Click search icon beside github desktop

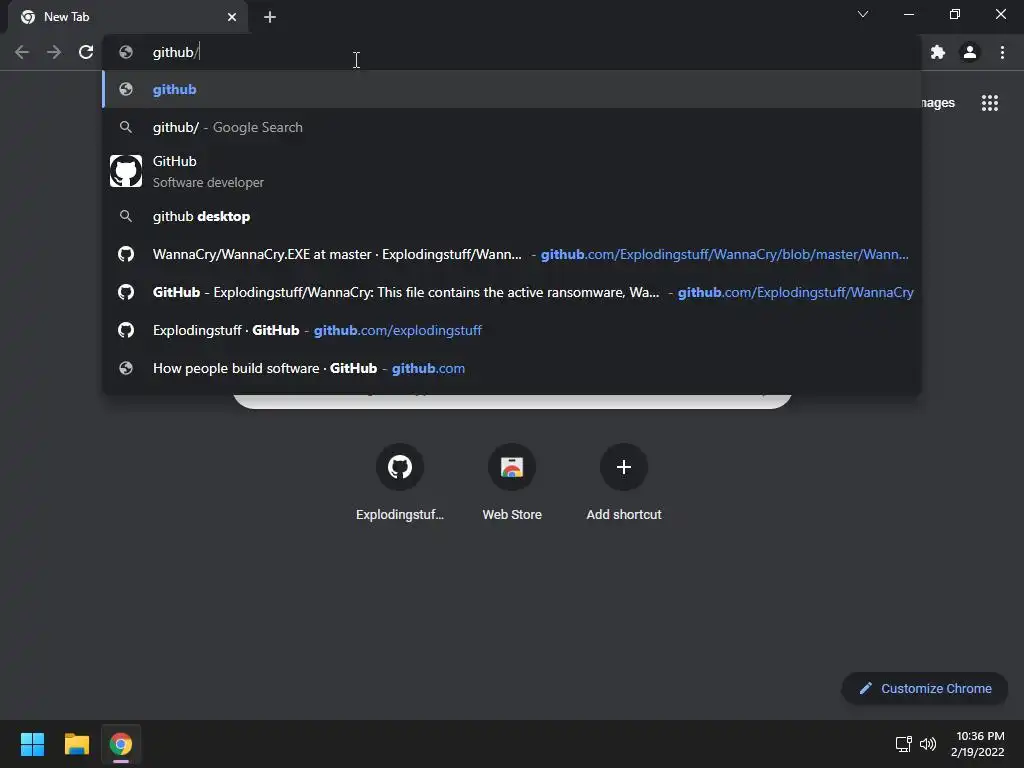click(x=126, y=216)
